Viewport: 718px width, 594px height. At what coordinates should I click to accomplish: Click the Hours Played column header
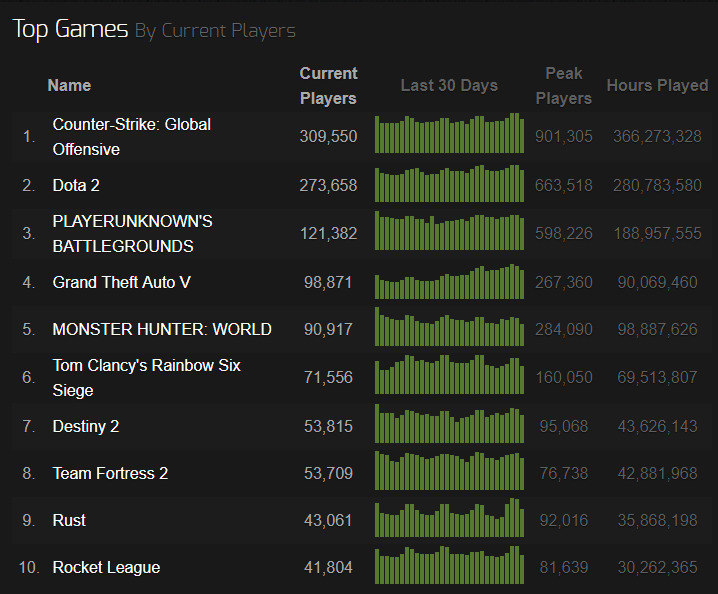[658, 86]
